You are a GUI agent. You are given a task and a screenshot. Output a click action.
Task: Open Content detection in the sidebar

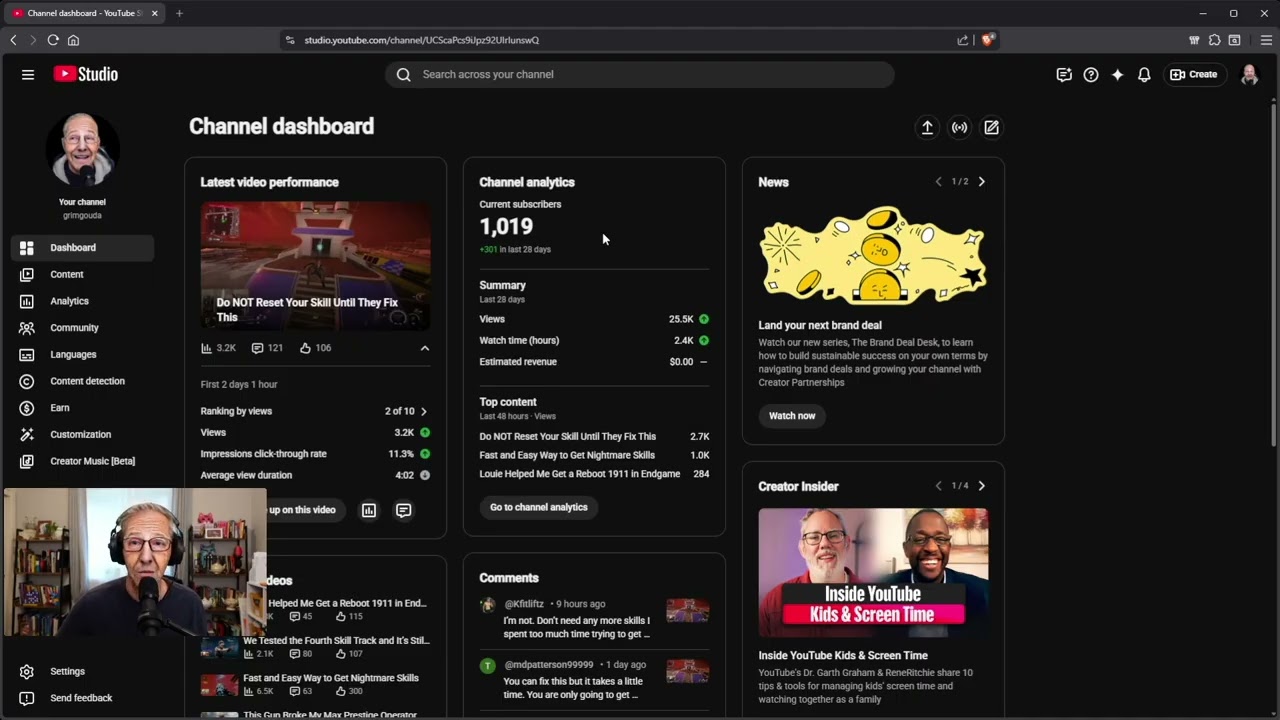(x=82, y=381)
